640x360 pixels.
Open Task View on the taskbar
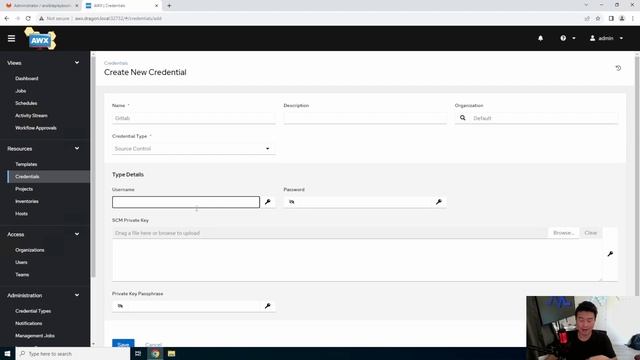click(x=138, y=353)
